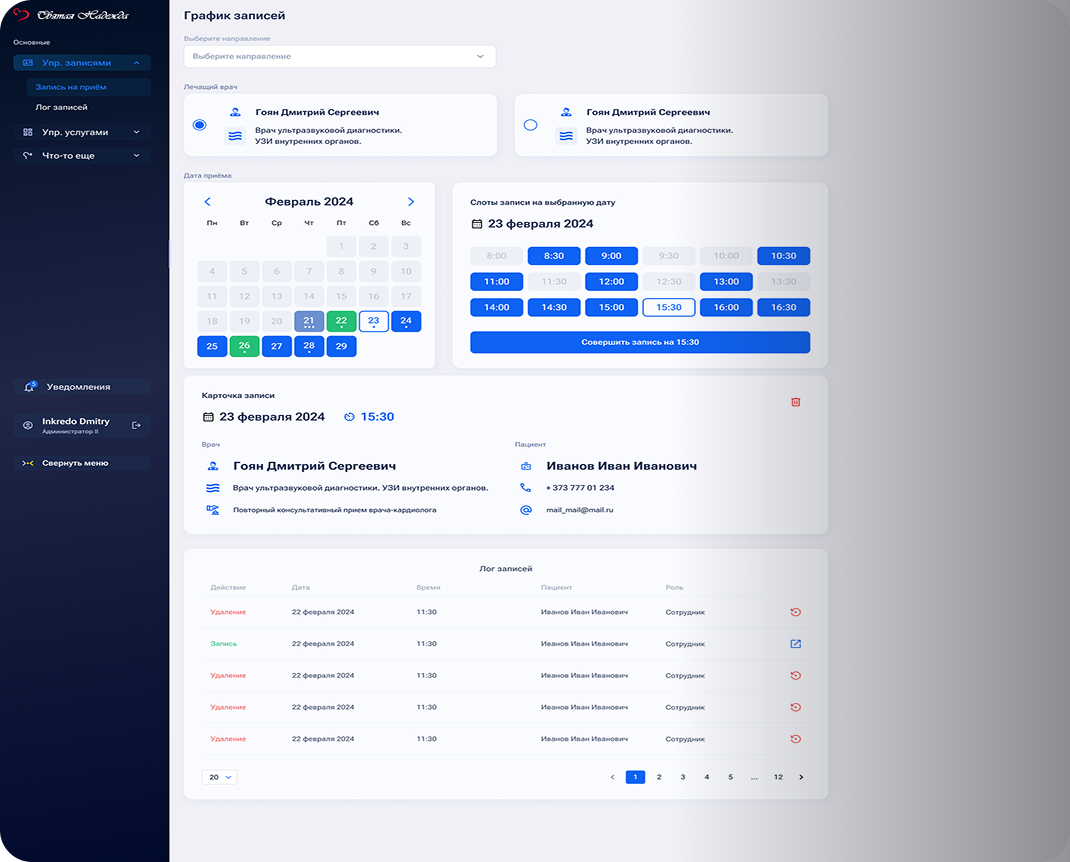
Task: Choose the 10:30 time slot
Action: pyautogui.click(x=783, y=256)
